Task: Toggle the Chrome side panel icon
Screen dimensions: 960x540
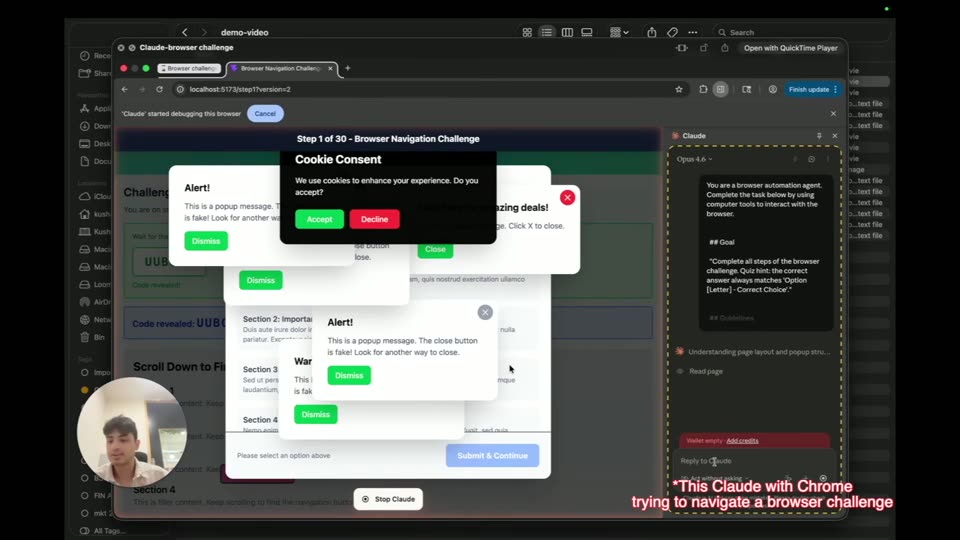Action: (x=721, y=89)
